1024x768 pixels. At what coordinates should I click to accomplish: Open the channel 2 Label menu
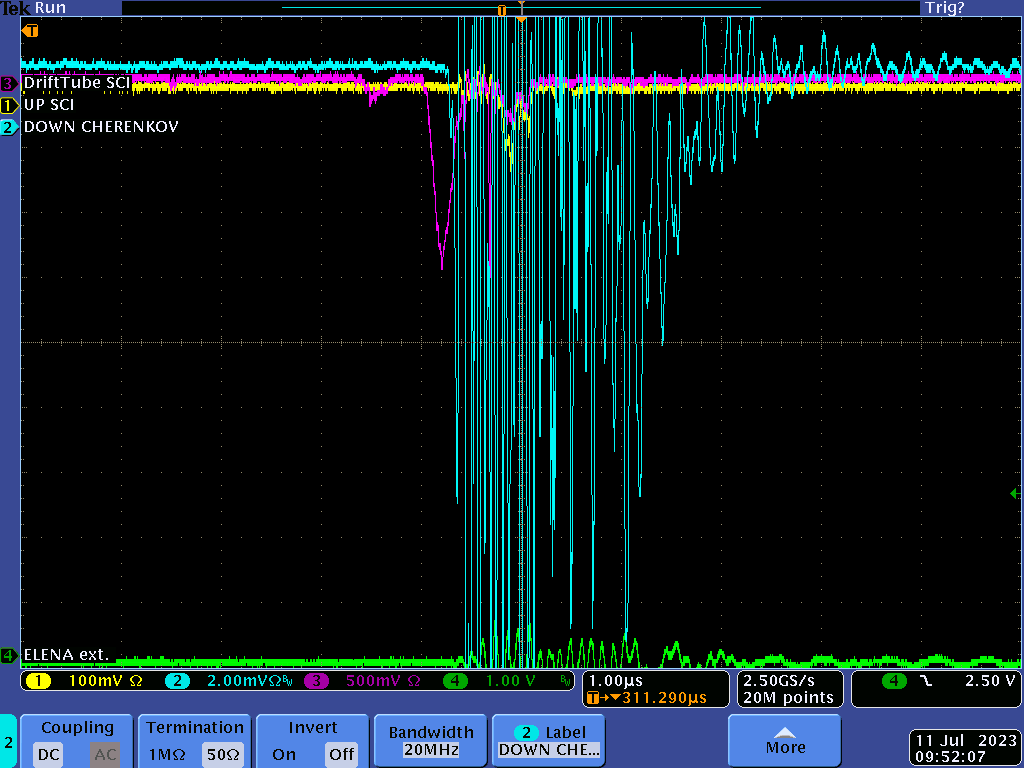click(x=549, y=741)
